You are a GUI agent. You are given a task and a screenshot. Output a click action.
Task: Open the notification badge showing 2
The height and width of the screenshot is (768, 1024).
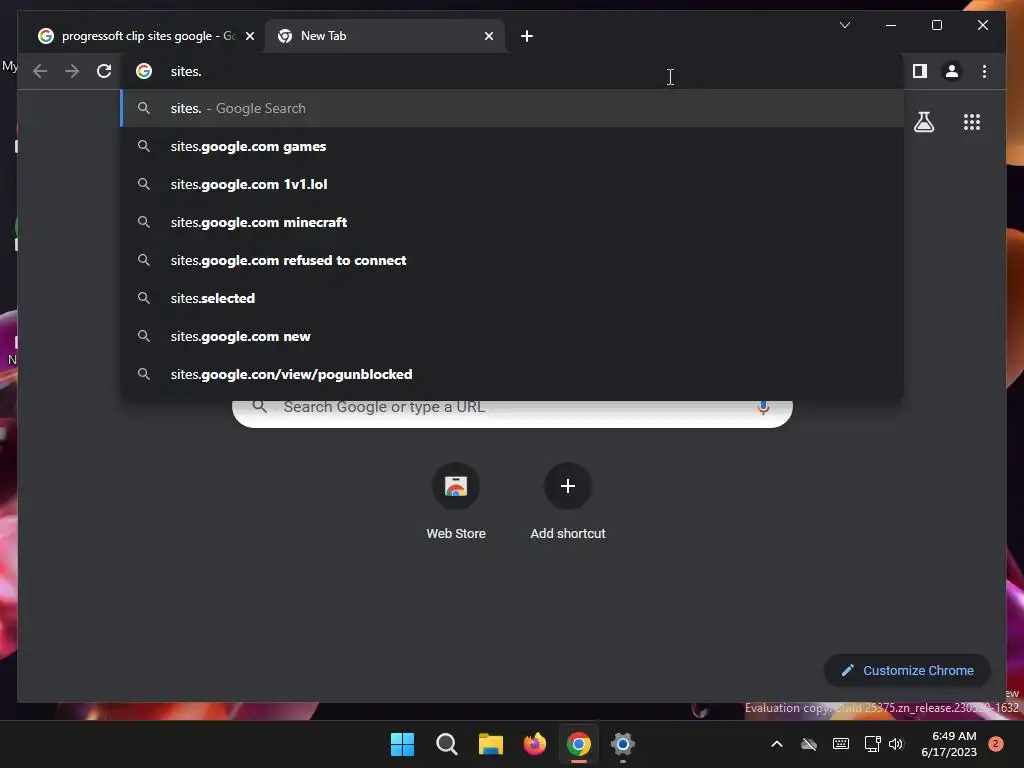[995, 744]
